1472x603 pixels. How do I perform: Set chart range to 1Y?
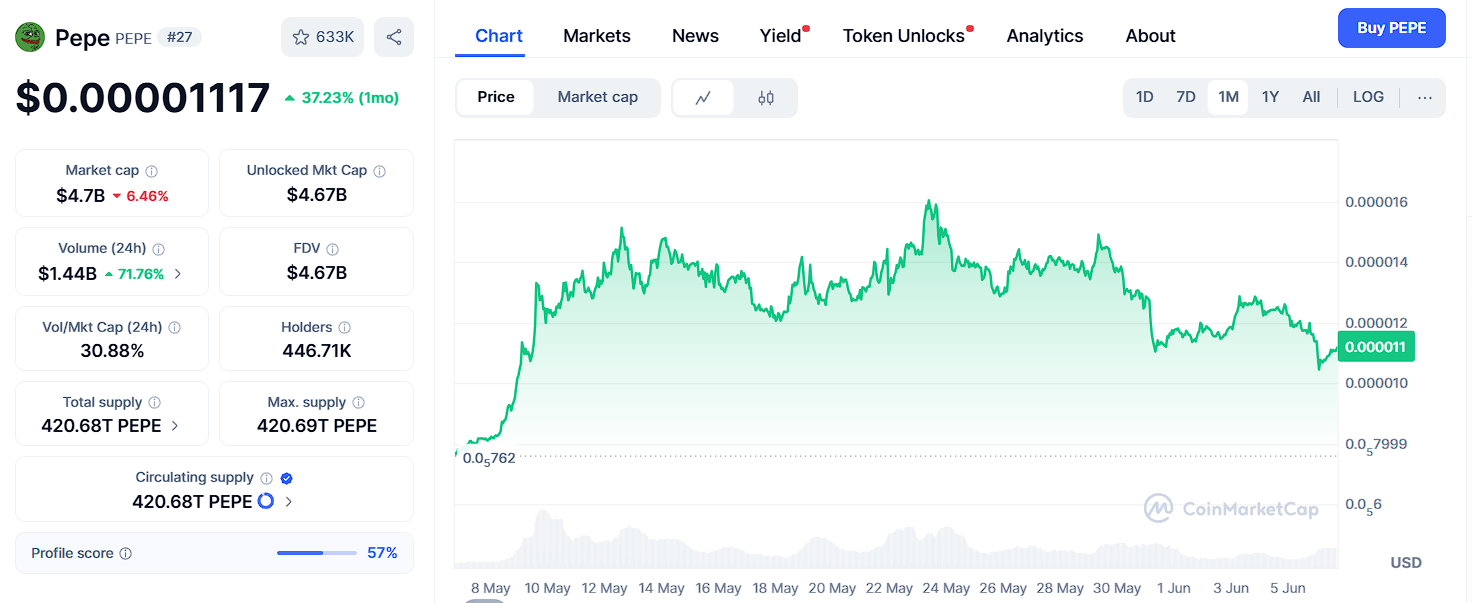pyautogui.click(x=1270, y=97)
